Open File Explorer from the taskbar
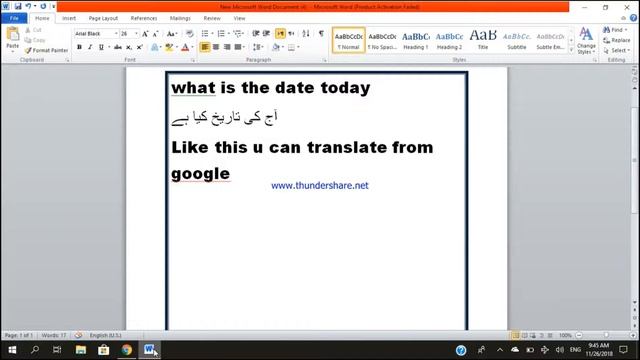This screenshot has width=640, height=360. pos(81,350)
